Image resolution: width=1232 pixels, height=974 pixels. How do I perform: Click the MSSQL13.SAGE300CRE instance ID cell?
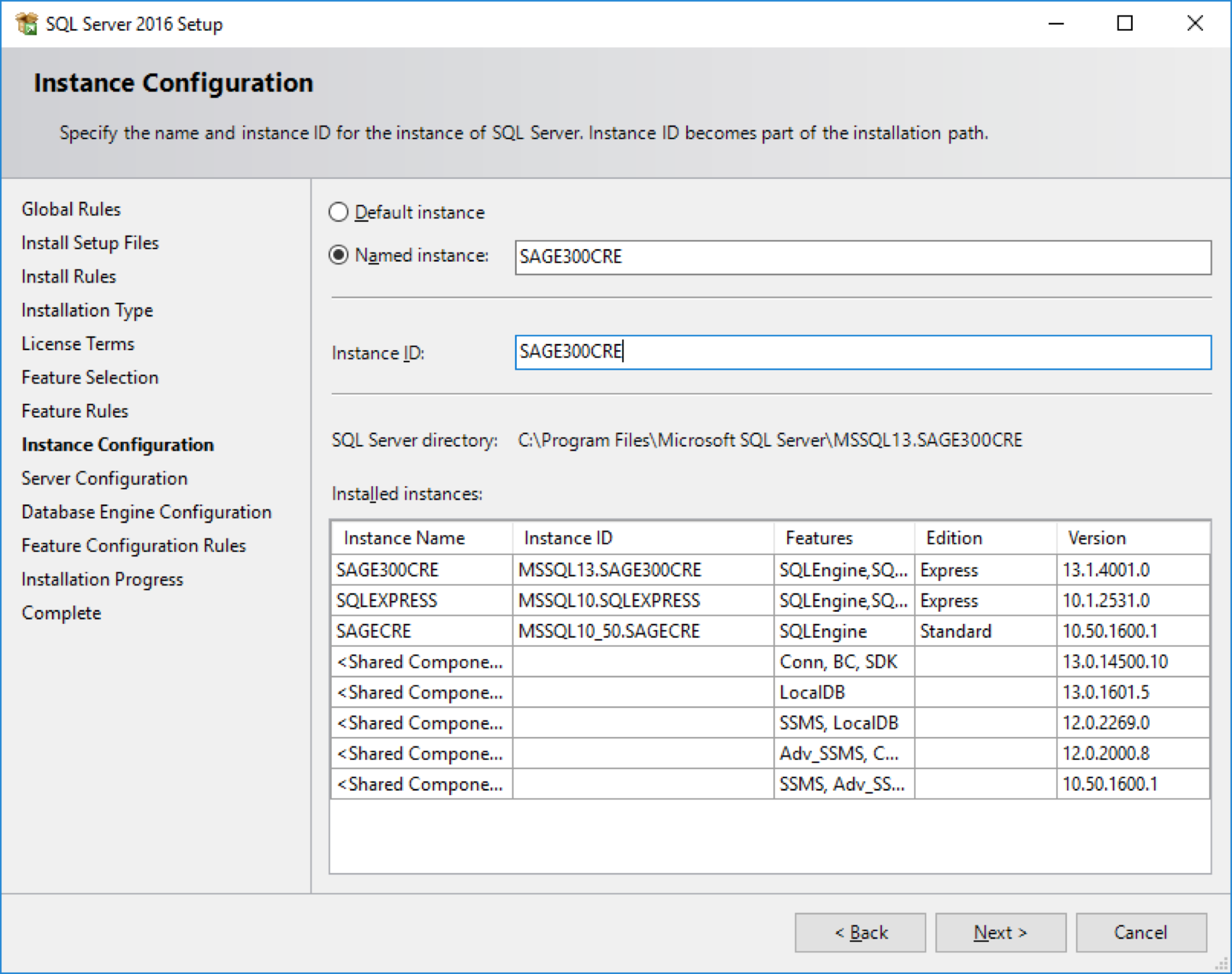(x=643, y=570)
